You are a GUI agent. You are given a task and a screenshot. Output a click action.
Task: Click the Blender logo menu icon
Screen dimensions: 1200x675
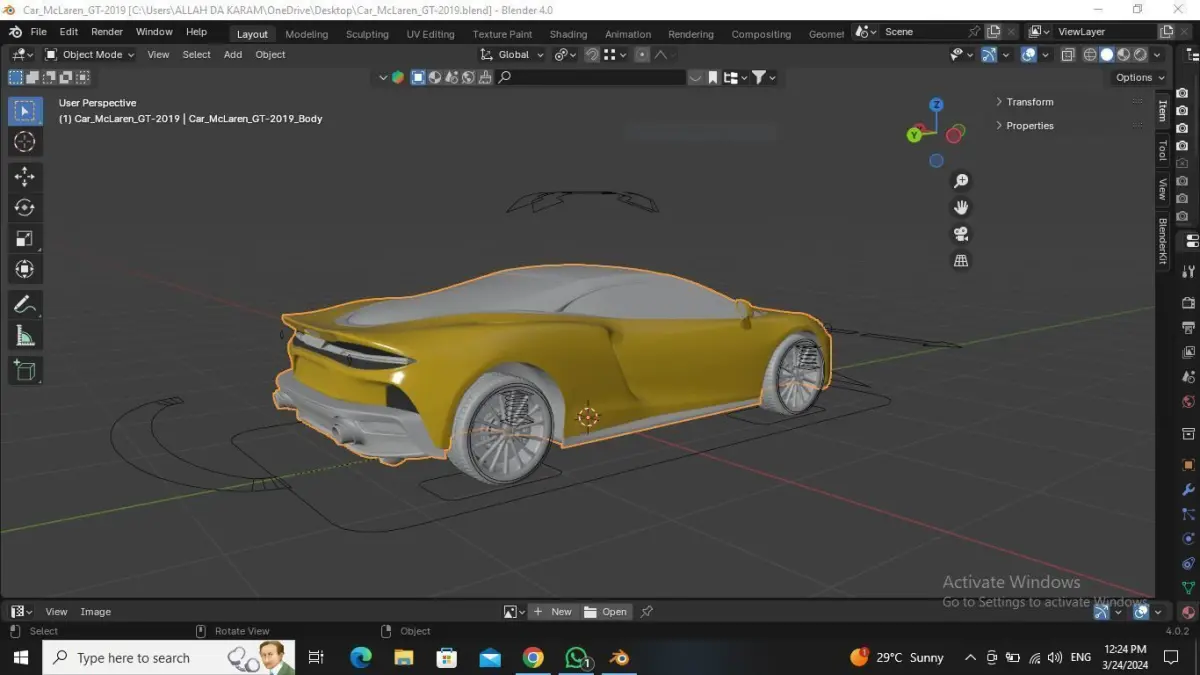click(15, 32)
